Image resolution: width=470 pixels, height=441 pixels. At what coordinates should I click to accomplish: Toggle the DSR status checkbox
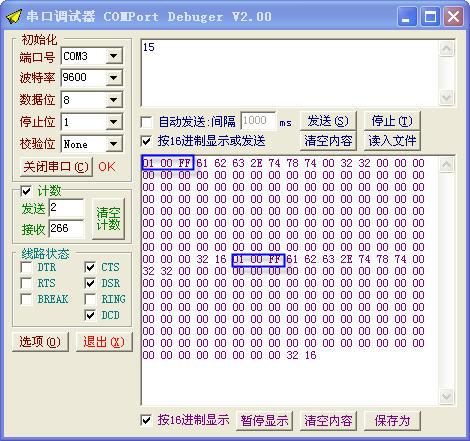(90, 283)
